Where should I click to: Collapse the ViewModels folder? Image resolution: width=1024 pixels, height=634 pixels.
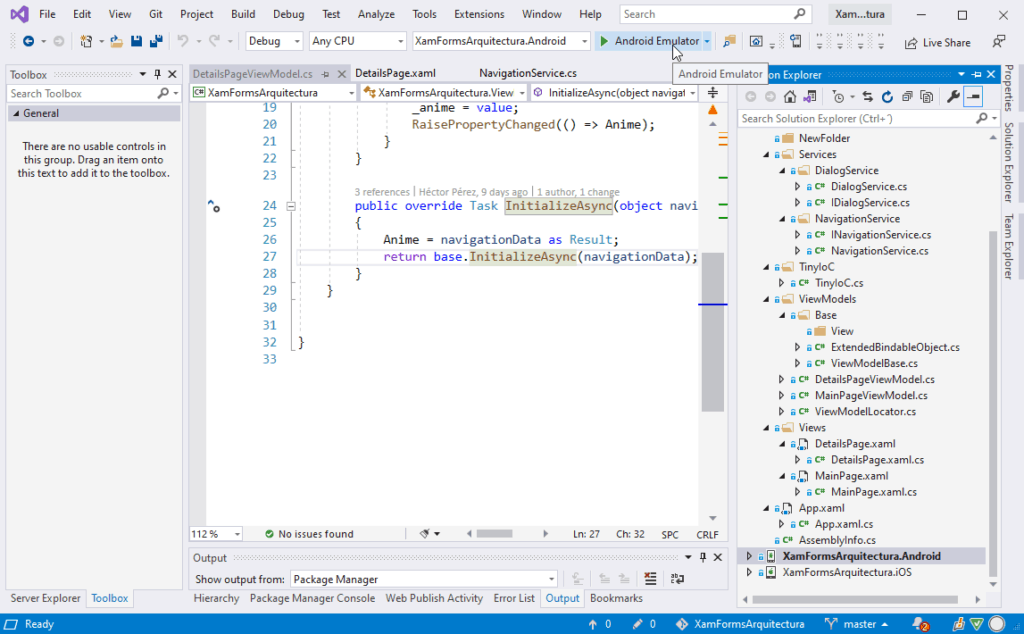(x=767, y=299)
